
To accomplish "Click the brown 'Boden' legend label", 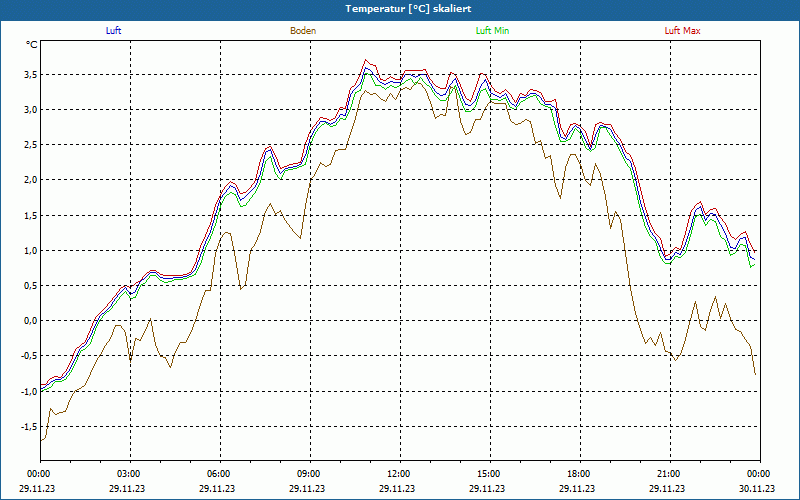I will tap(303, 31).
